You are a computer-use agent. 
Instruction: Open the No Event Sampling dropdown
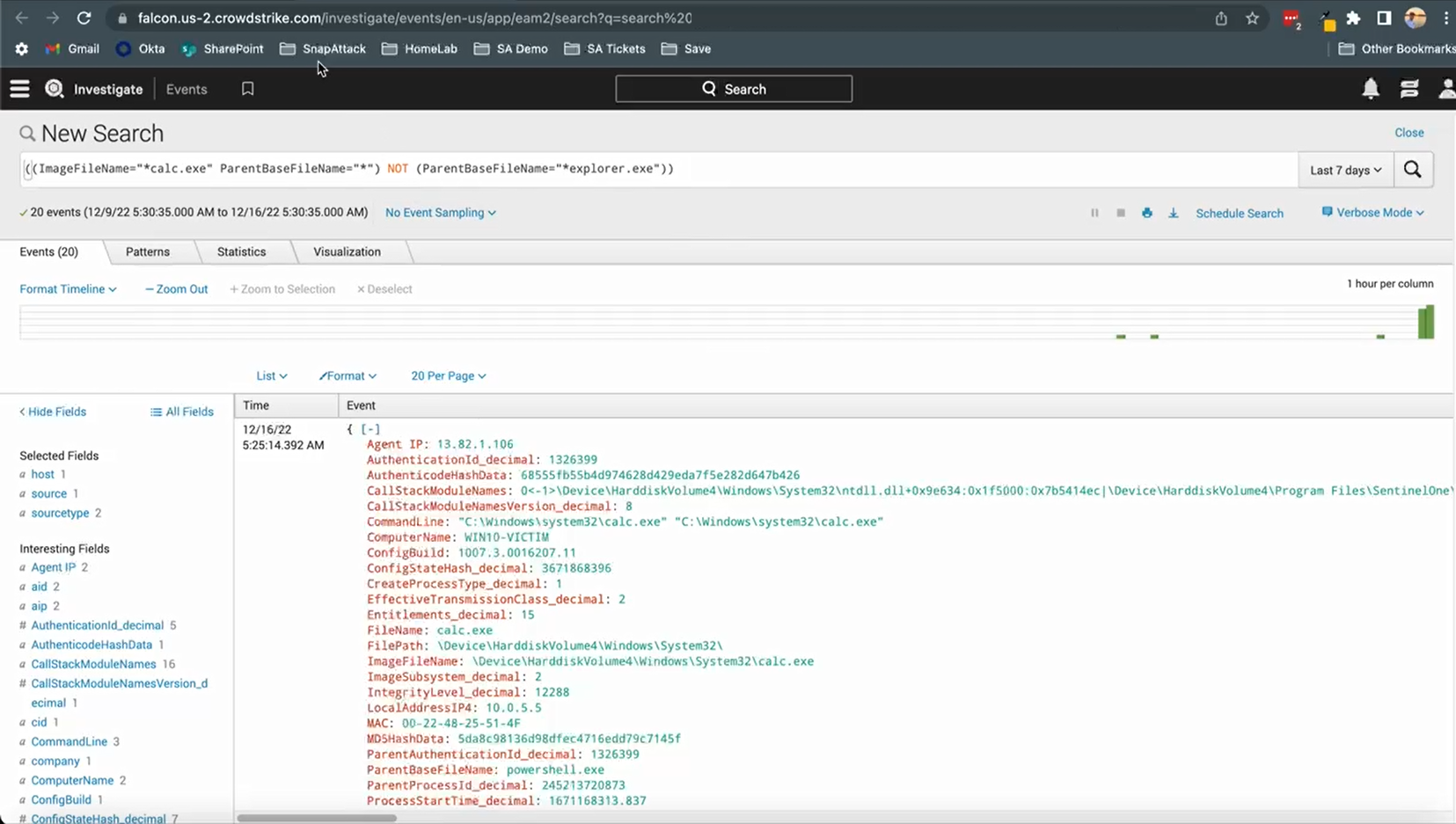440,213
